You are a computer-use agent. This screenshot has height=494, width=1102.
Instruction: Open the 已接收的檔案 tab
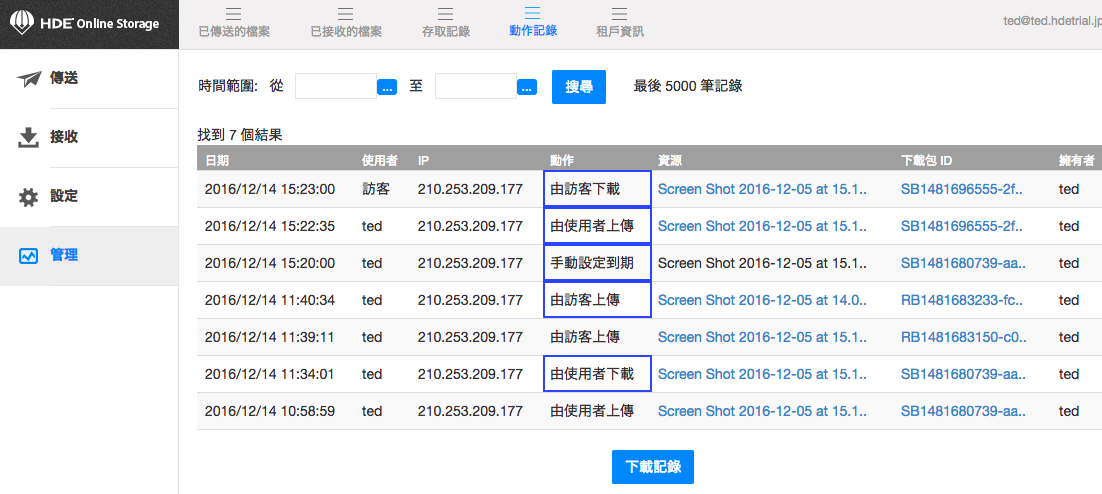tap(346, 32)
